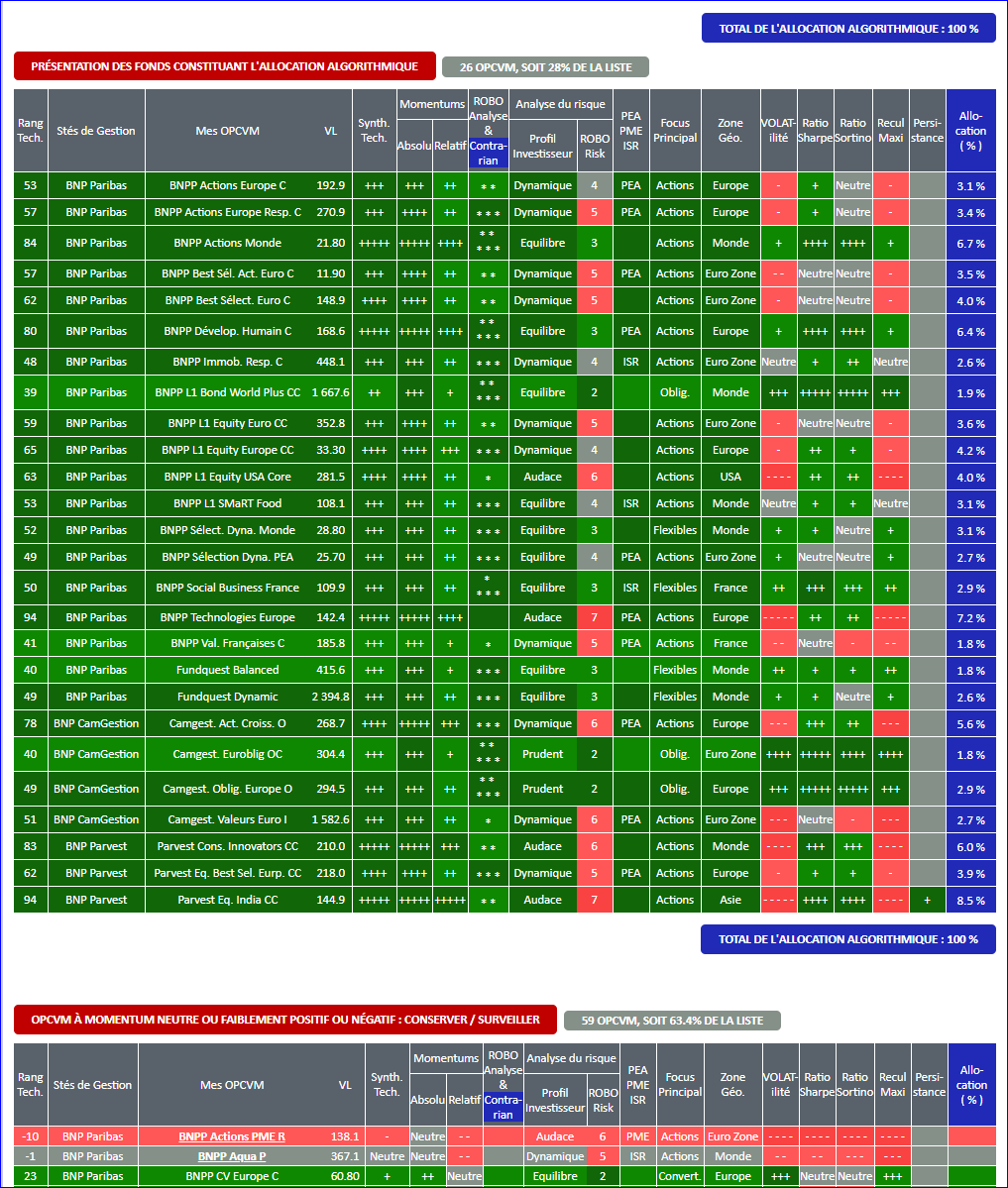
Task: Select fund 'BNPP CV Europe C' in second table
Action: pyautogui.click(x=232, y=1176)
